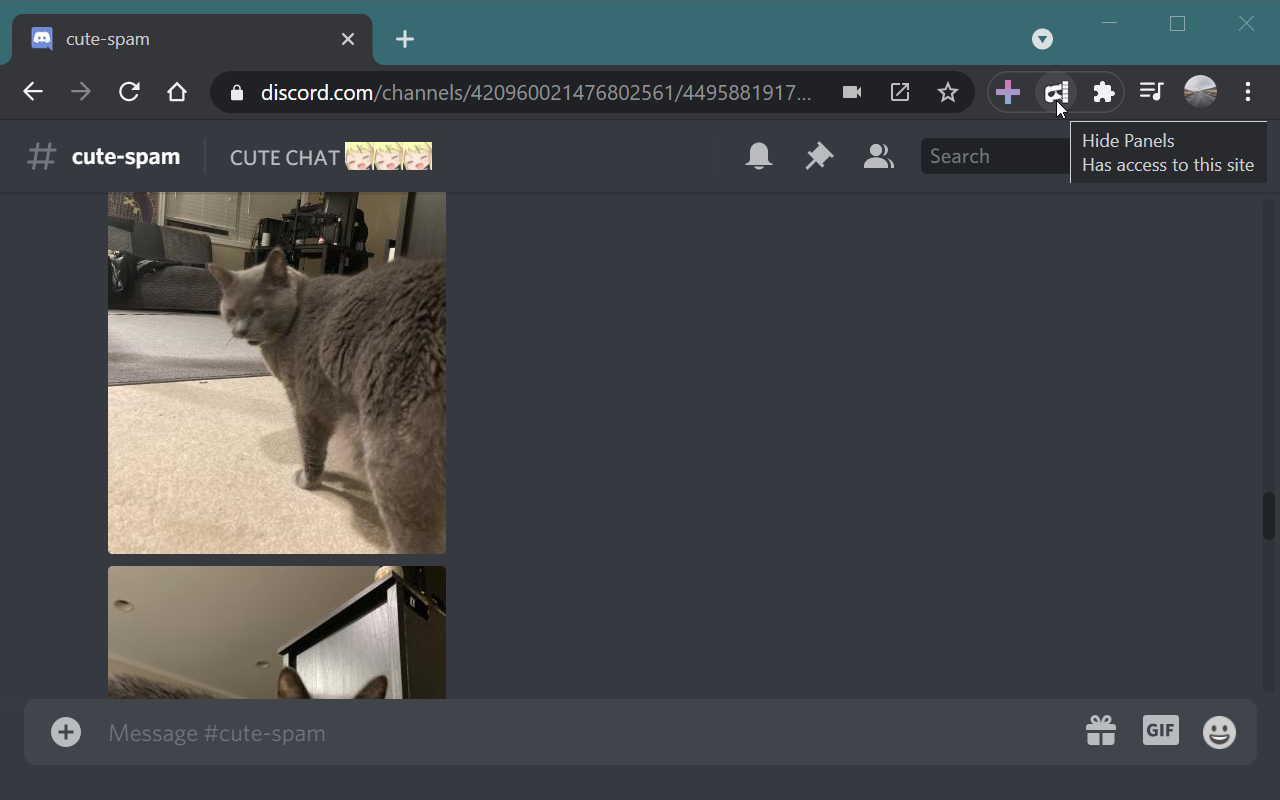This screenshot has width=1280, height=800.
Task: Open the tab search dropdown arrow
Action: click(x=1042, y=39)
